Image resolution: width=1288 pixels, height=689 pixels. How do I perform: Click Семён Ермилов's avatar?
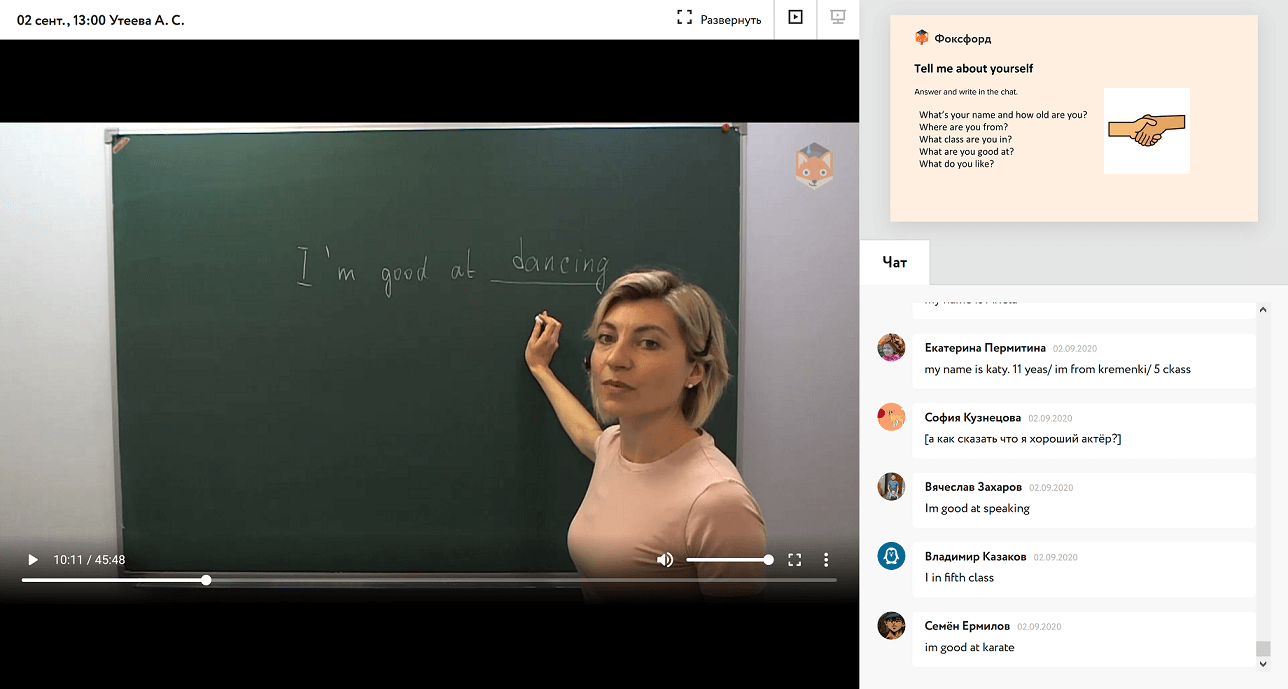point(891,626)
